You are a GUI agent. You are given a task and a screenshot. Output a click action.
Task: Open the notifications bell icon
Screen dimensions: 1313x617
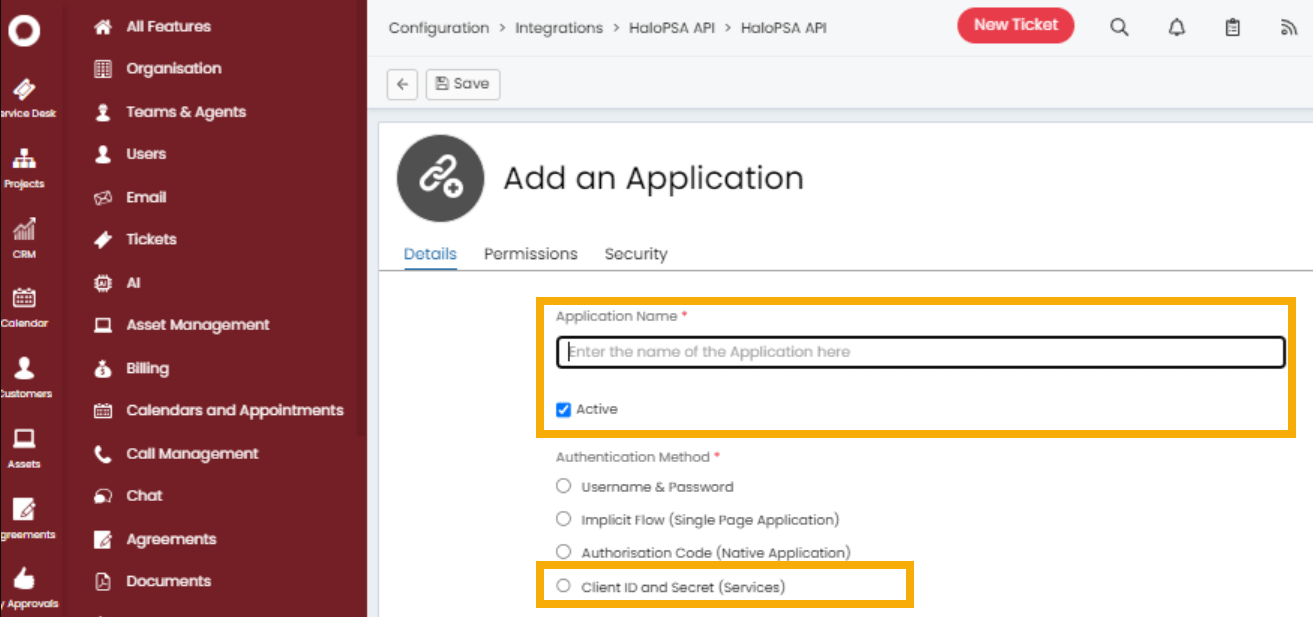point(1176,27)
